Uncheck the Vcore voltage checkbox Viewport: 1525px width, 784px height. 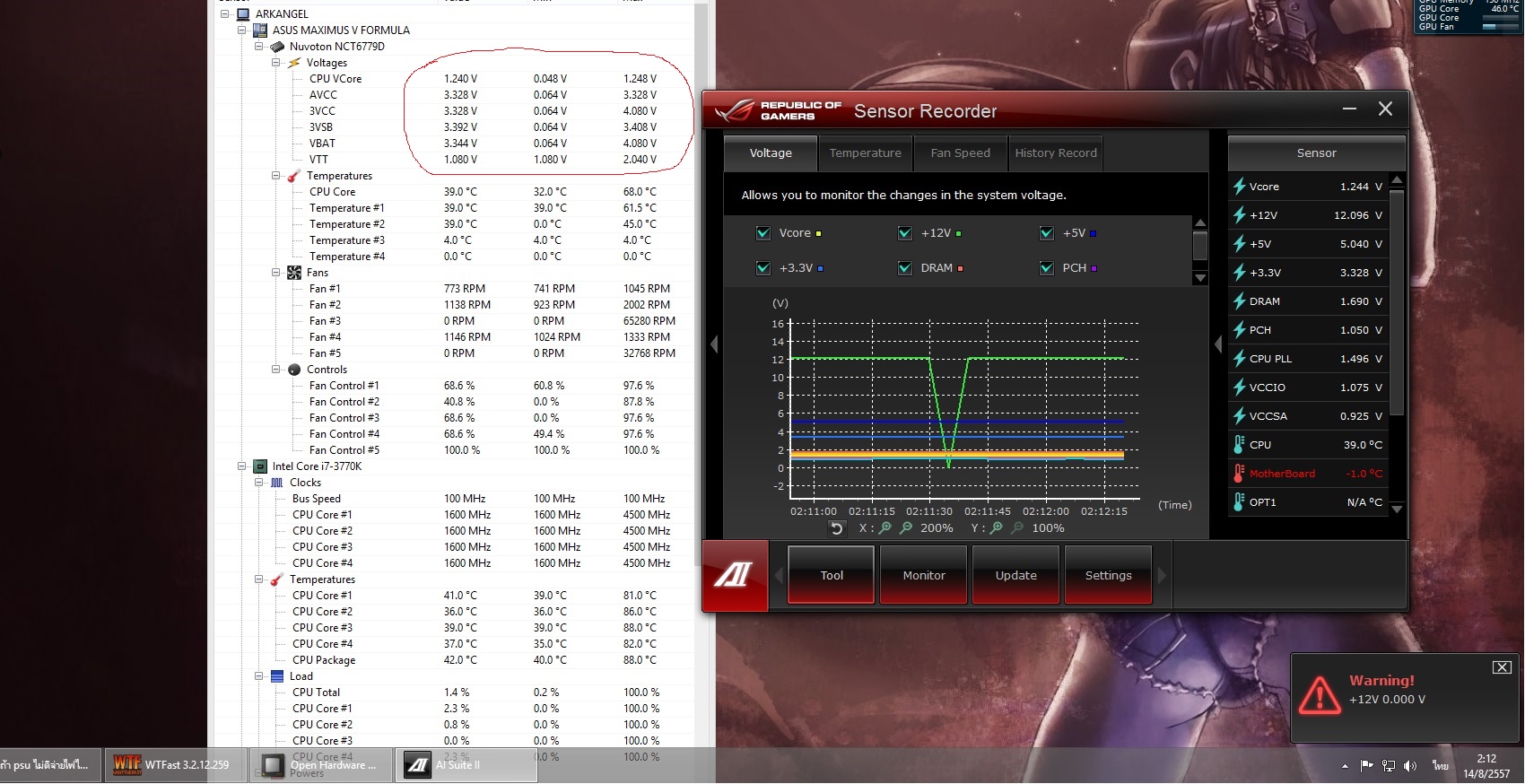click(x=763, y=233)
